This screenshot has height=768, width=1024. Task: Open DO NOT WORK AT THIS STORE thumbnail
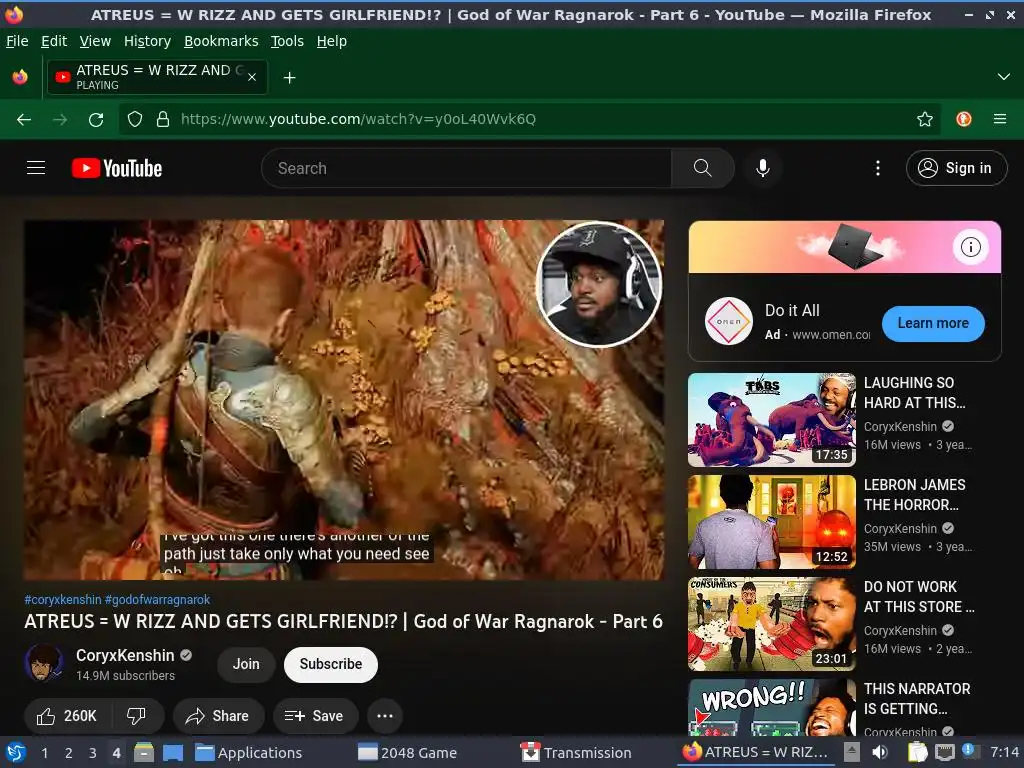click(771, 624)
